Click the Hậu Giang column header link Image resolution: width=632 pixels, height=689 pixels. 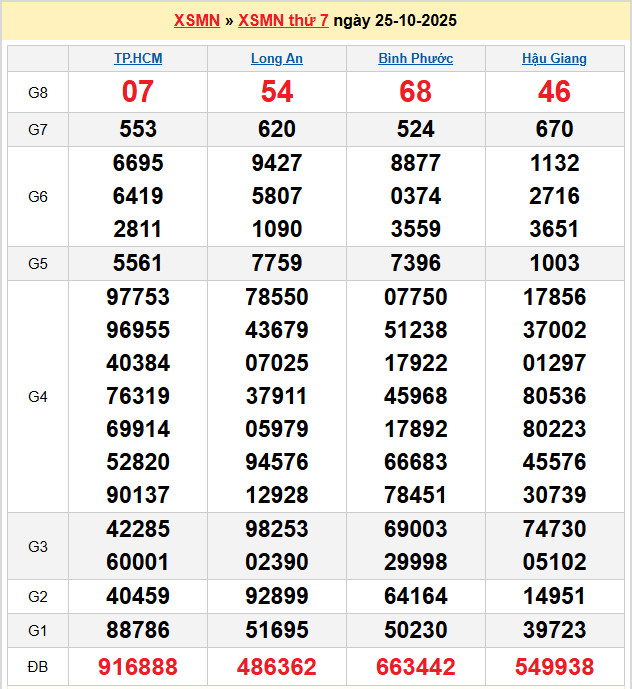coord(554,59)
